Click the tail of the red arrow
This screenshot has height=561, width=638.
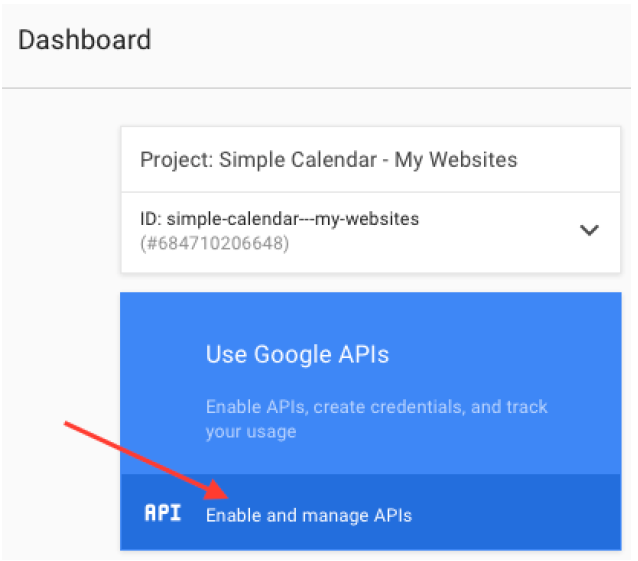click(x=68, y=424)
